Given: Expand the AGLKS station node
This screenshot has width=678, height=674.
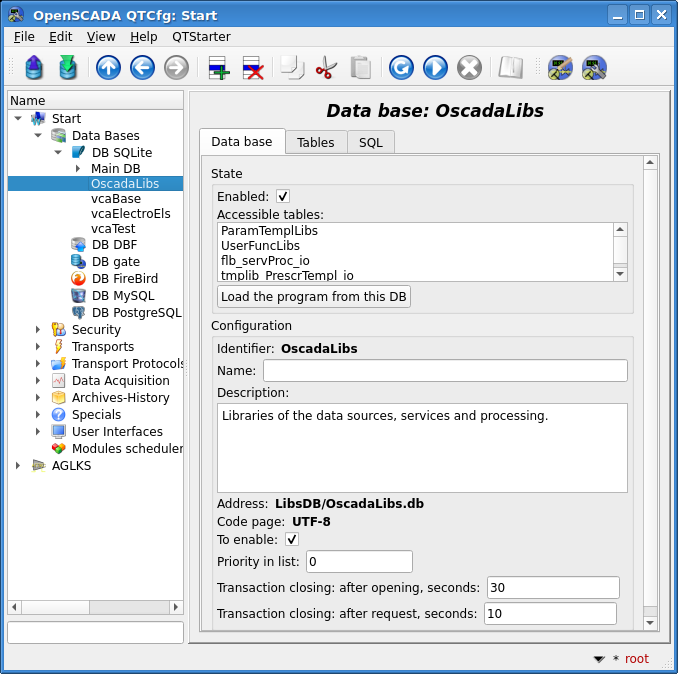Looking at the screenshot, I should tap(18, 466).
